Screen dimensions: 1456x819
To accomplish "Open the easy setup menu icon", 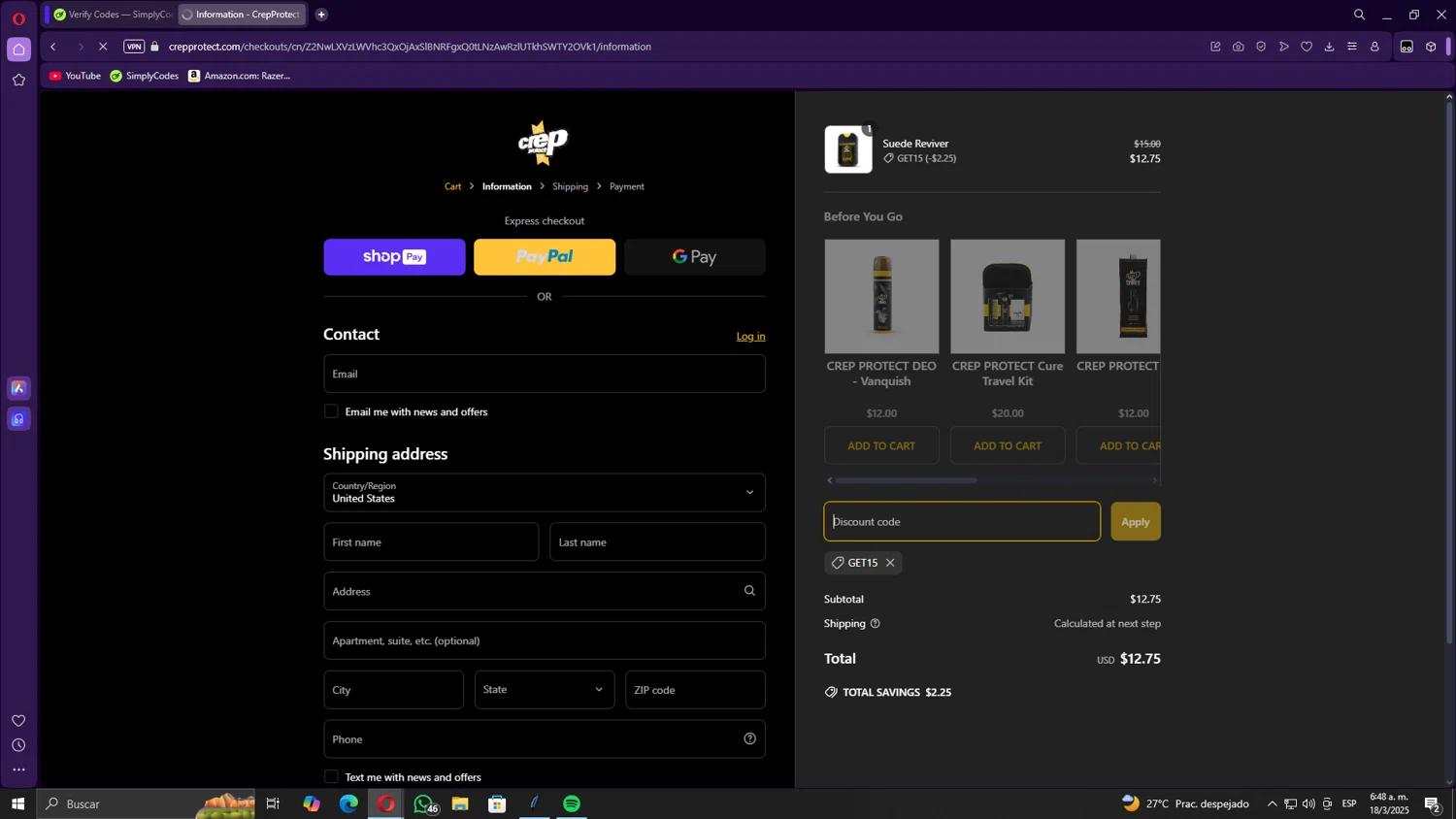I will click(x=1352, y=47).
